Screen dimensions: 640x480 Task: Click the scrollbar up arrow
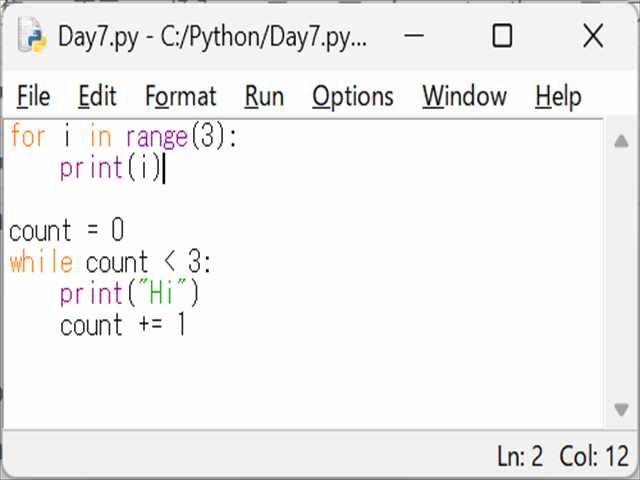tap(621, 141)
